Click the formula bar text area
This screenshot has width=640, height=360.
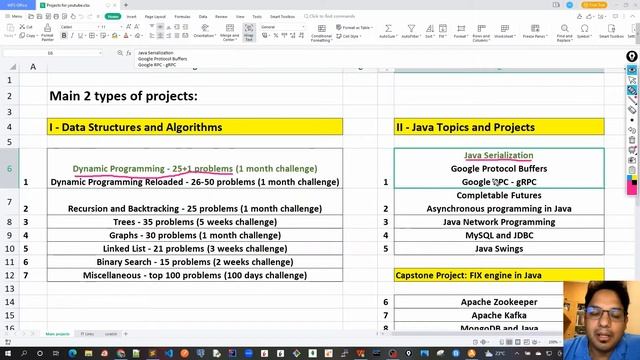[x=380, y=58]
